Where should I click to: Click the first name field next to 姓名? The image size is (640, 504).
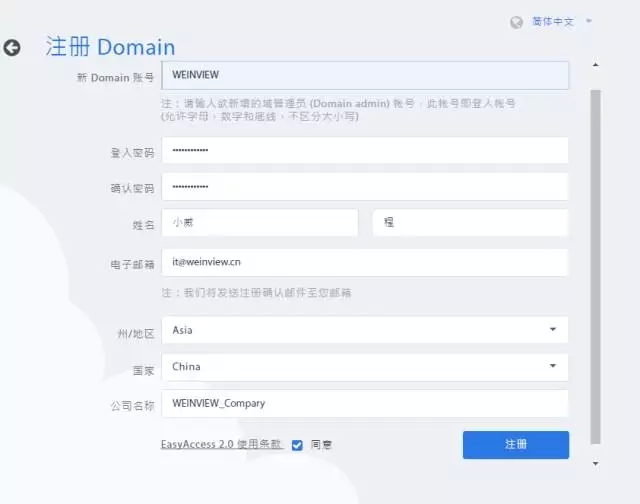click(260, 222)
